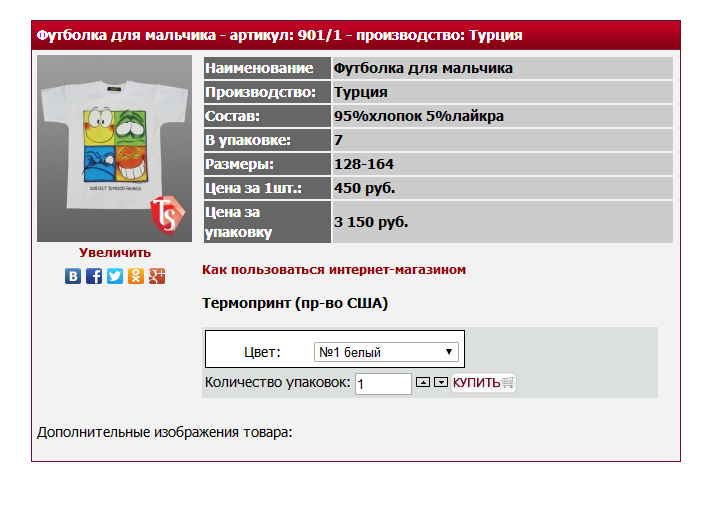This screenshot has height=522, width=725.
Task: Click the Производство label cell
Action: (267, 92)
